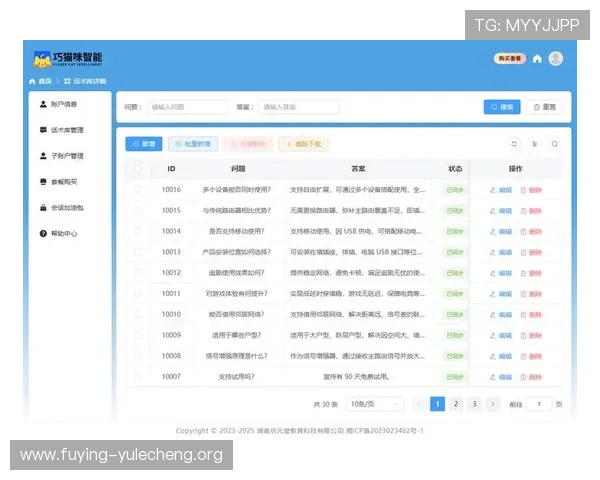Edit the row with ID 10014

(501, 232)
